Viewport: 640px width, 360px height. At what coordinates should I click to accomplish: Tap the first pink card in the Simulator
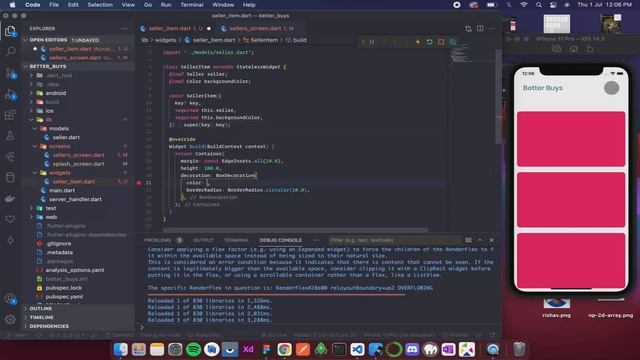[571, 139]
